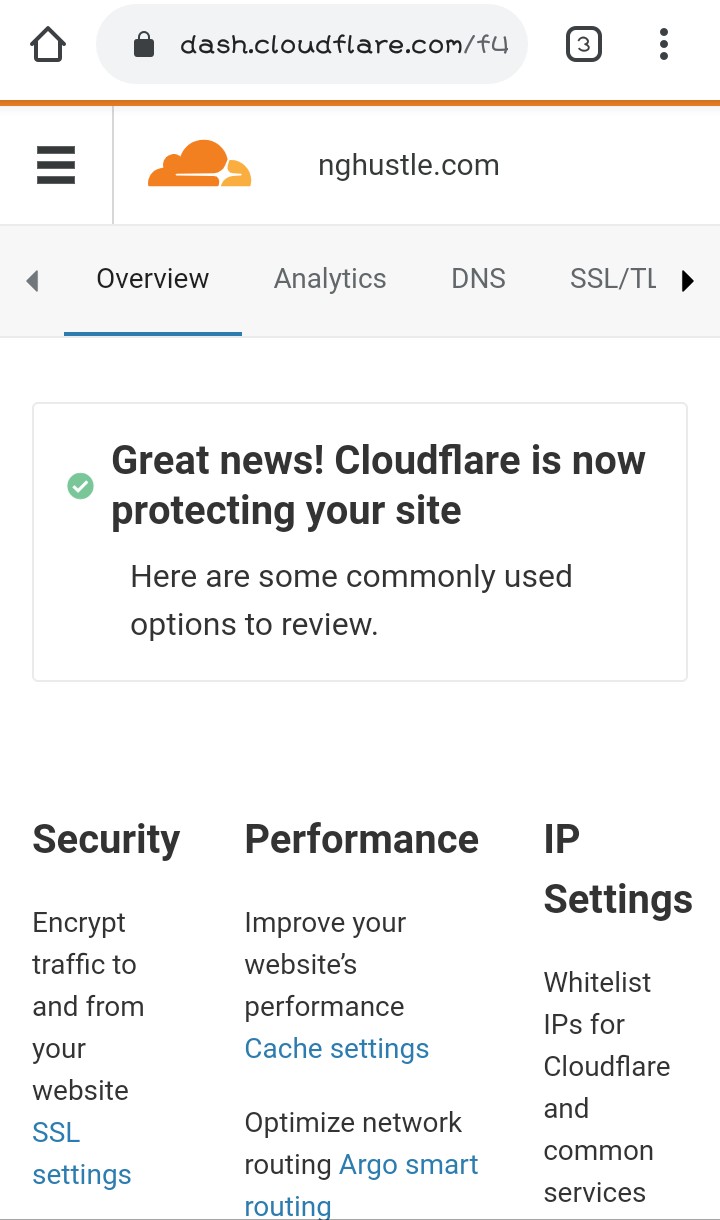This screenshot has height=1220, width=720.
Task: Click the 'Great news!' notification heading
Action: [x=378, y=485]
